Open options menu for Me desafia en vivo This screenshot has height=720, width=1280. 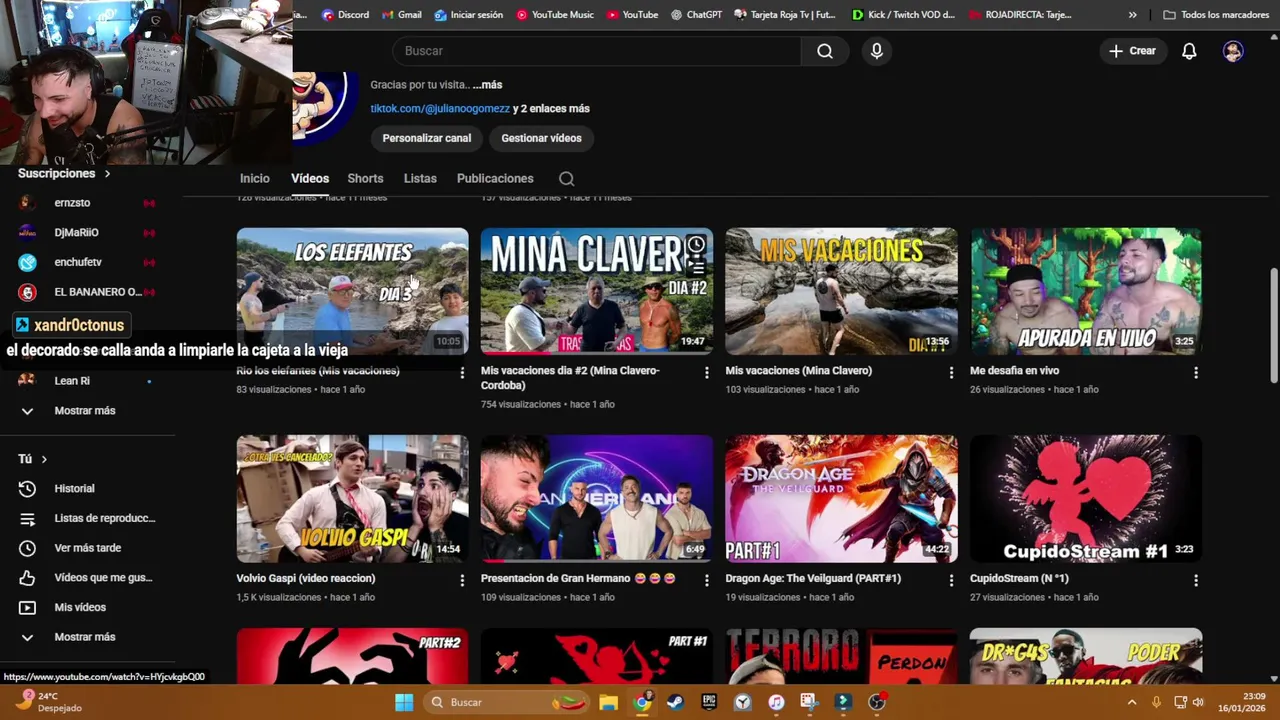(1196, 373)
